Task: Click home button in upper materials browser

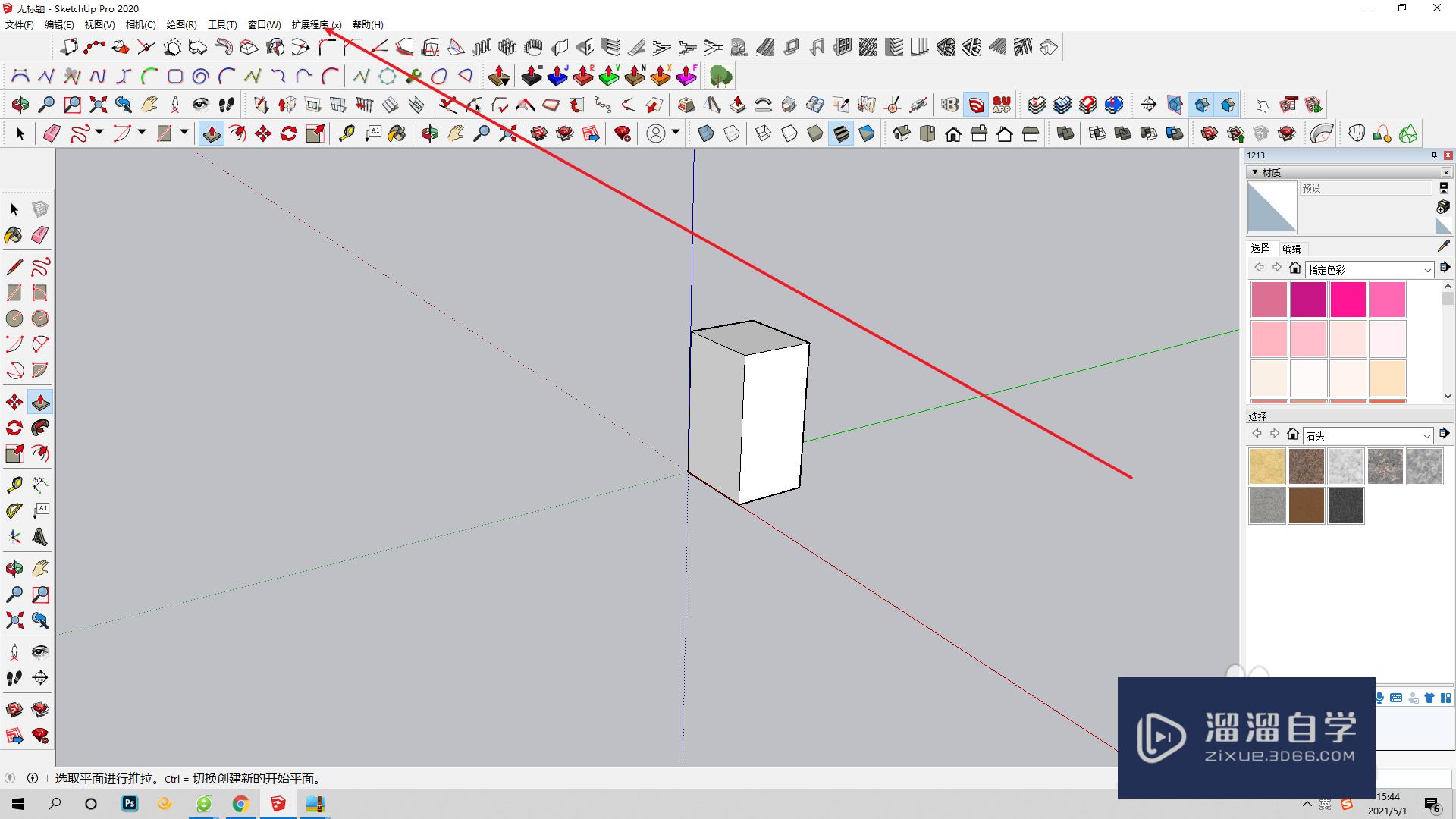Action: (x=1295, y=268)
